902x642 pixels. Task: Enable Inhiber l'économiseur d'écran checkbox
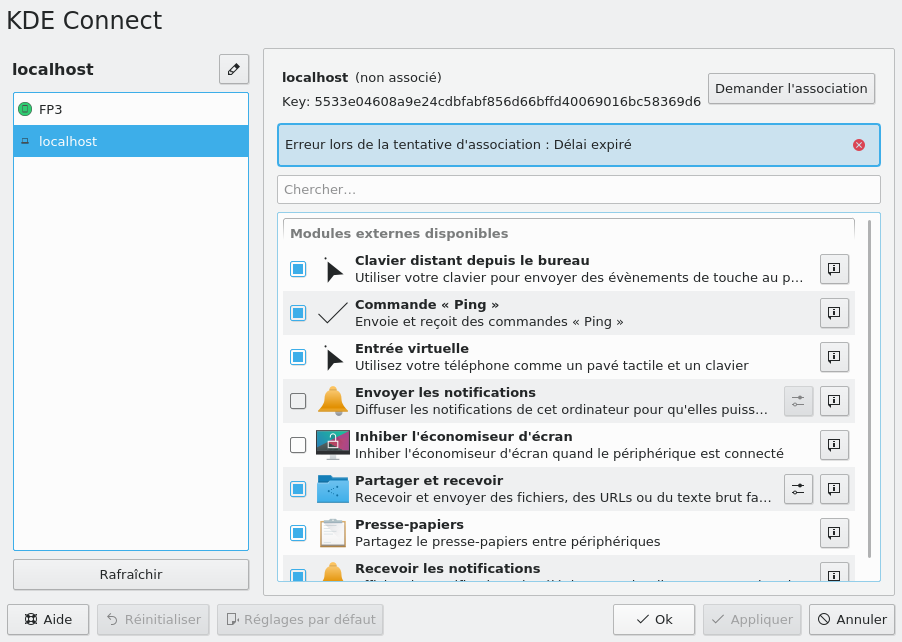click(298, 445)
